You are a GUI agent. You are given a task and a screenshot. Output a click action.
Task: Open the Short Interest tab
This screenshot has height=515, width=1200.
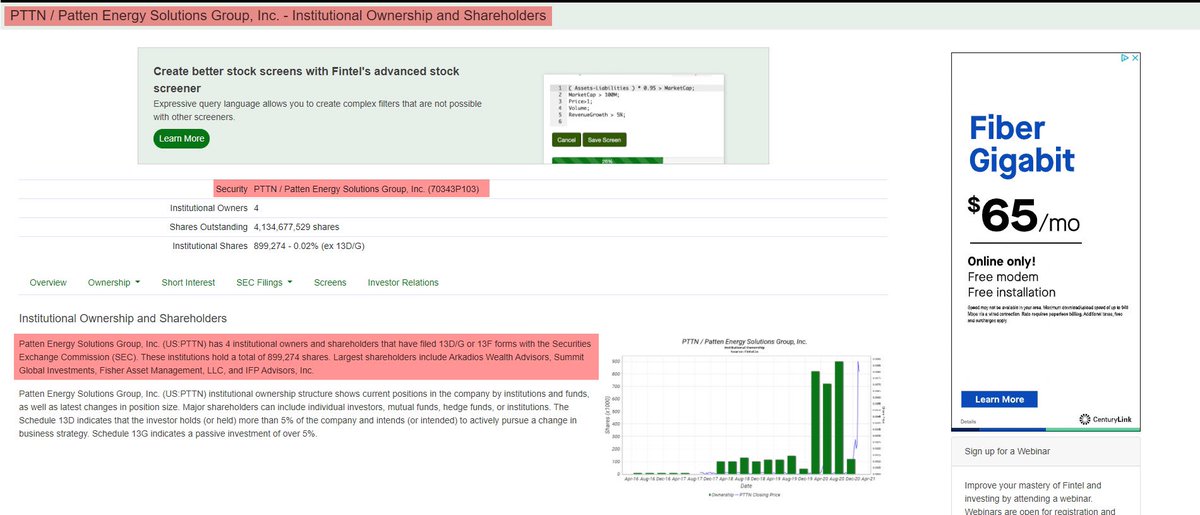pyautogui.click(x=188, y=283)
